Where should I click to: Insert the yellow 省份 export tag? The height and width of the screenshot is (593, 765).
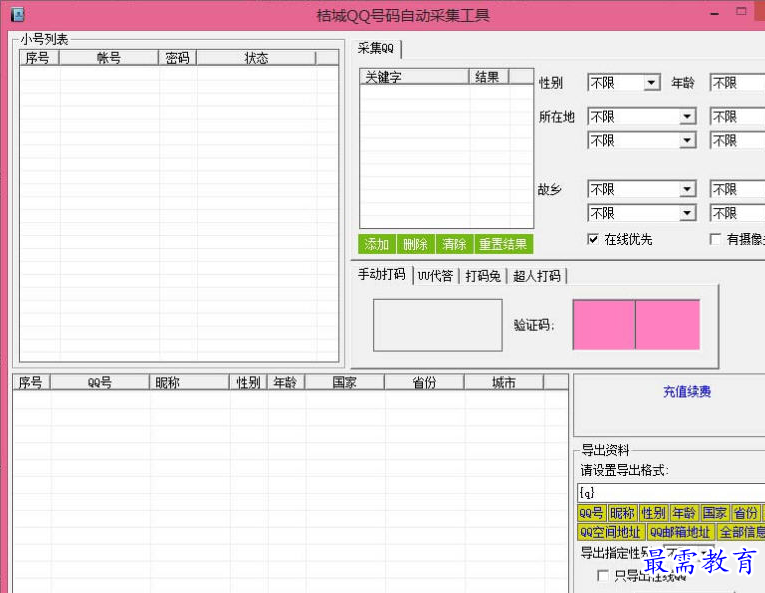(745, 513)
